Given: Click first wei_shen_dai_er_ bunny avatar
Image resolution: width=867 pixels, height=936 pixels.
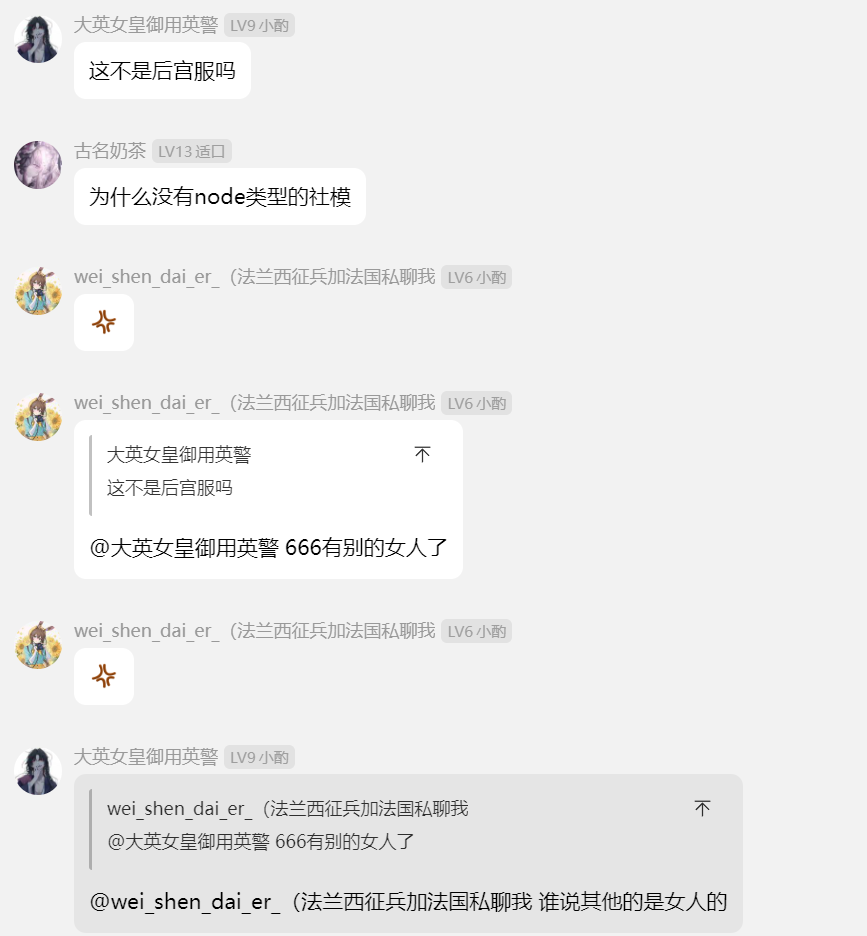Looking at the screenshot, I should tap(38, 291).
